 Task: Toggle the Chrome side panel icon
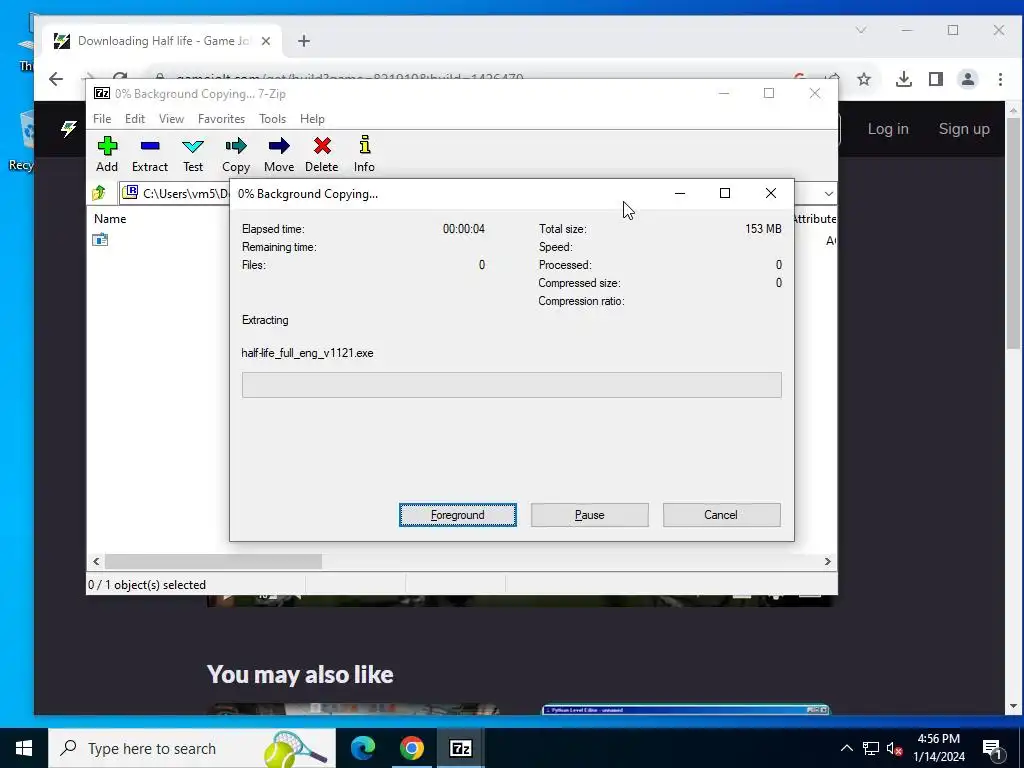point(935,79)
